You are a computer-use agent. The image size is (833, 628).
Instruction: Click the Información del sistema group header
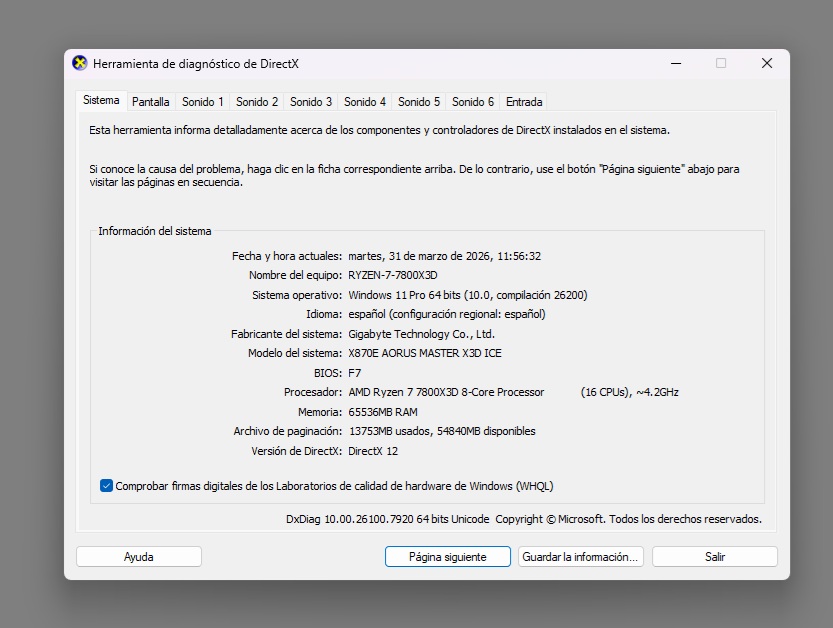pos(155,230)
